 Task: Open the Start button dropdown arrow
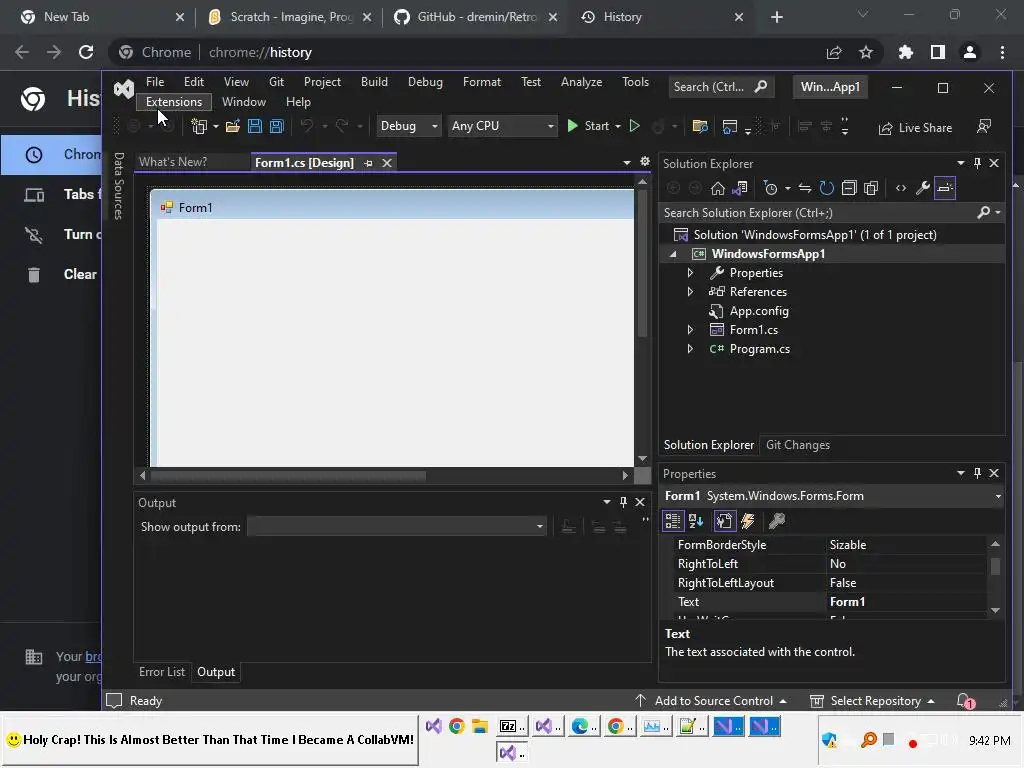click(x=618, y=126)
